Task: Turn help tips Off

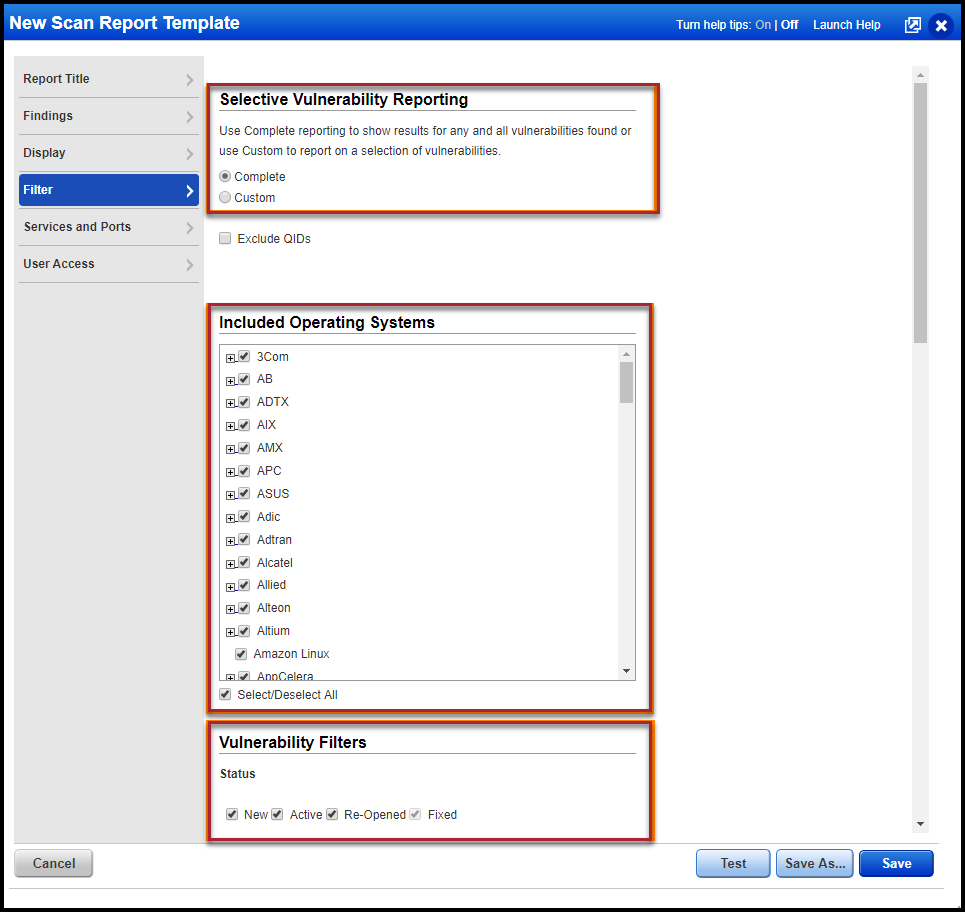Action: pyautogui.click(x=789, y=24)
